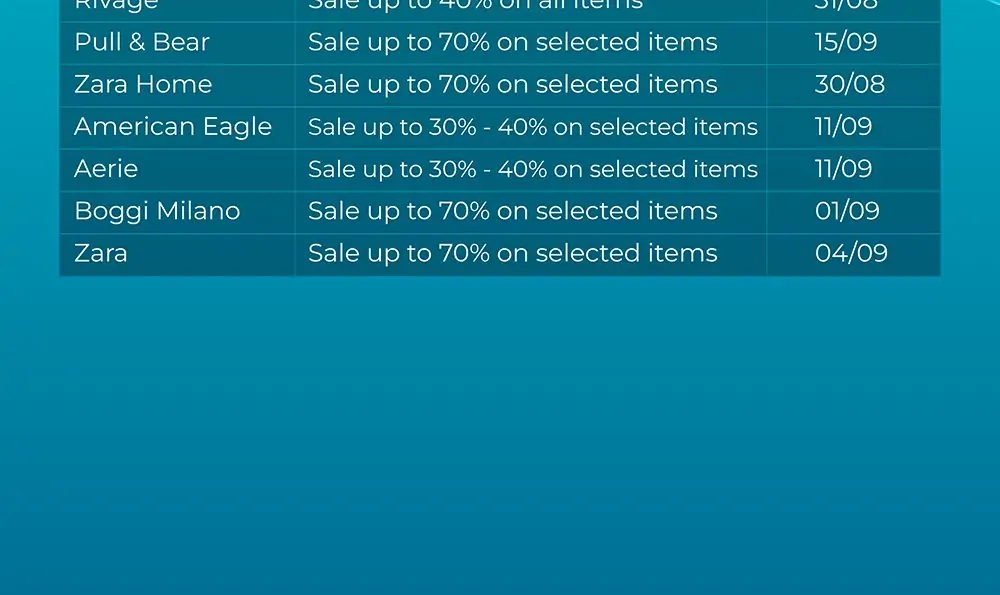The width and height of the screenshot is (1000, 595).
Task: Click American Eagle's 11/09 end date
Action: (843, 127)
